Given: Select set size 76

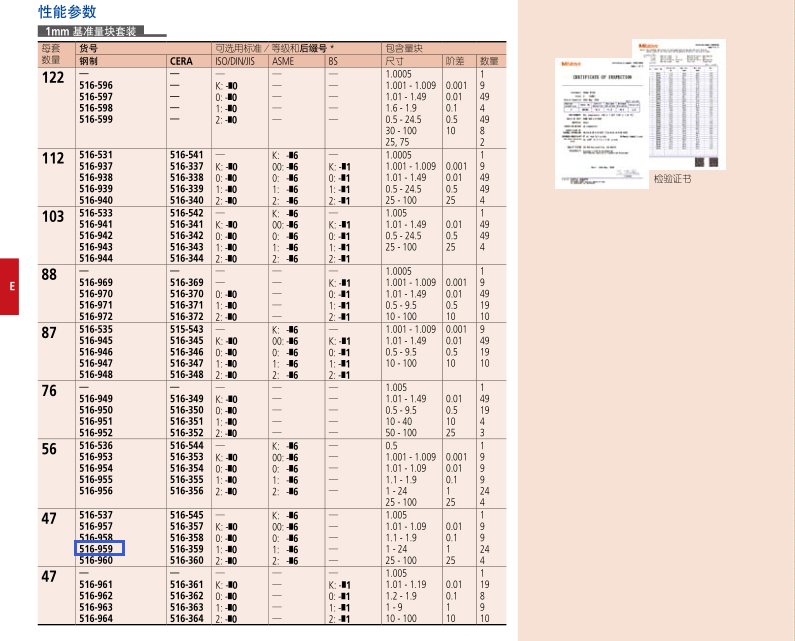Looking at the screenshot, I should (x=49, y=391).
